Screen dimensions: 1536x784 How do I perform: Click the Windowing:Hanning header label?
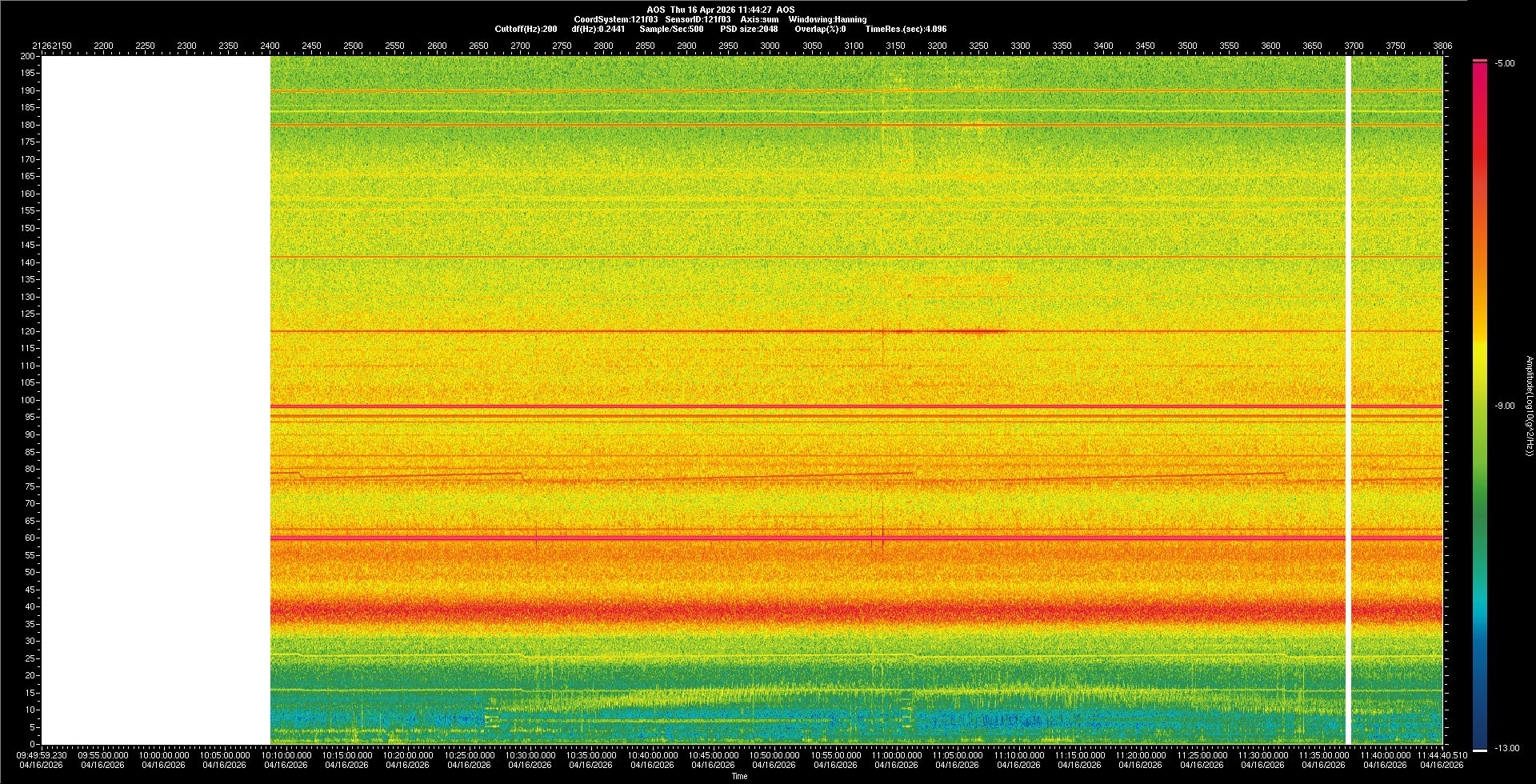(x=827, y=20)
